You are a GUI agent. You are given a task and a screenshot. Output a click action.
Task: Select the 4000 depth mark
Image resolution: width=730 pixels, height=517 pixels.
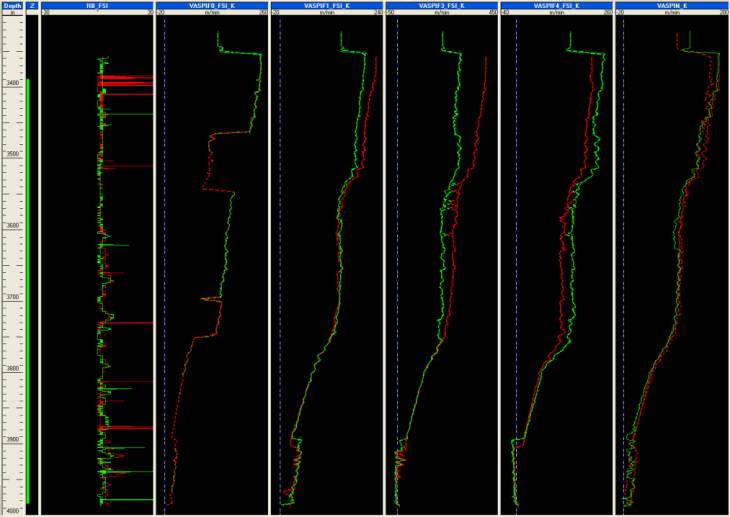(13, 511)
